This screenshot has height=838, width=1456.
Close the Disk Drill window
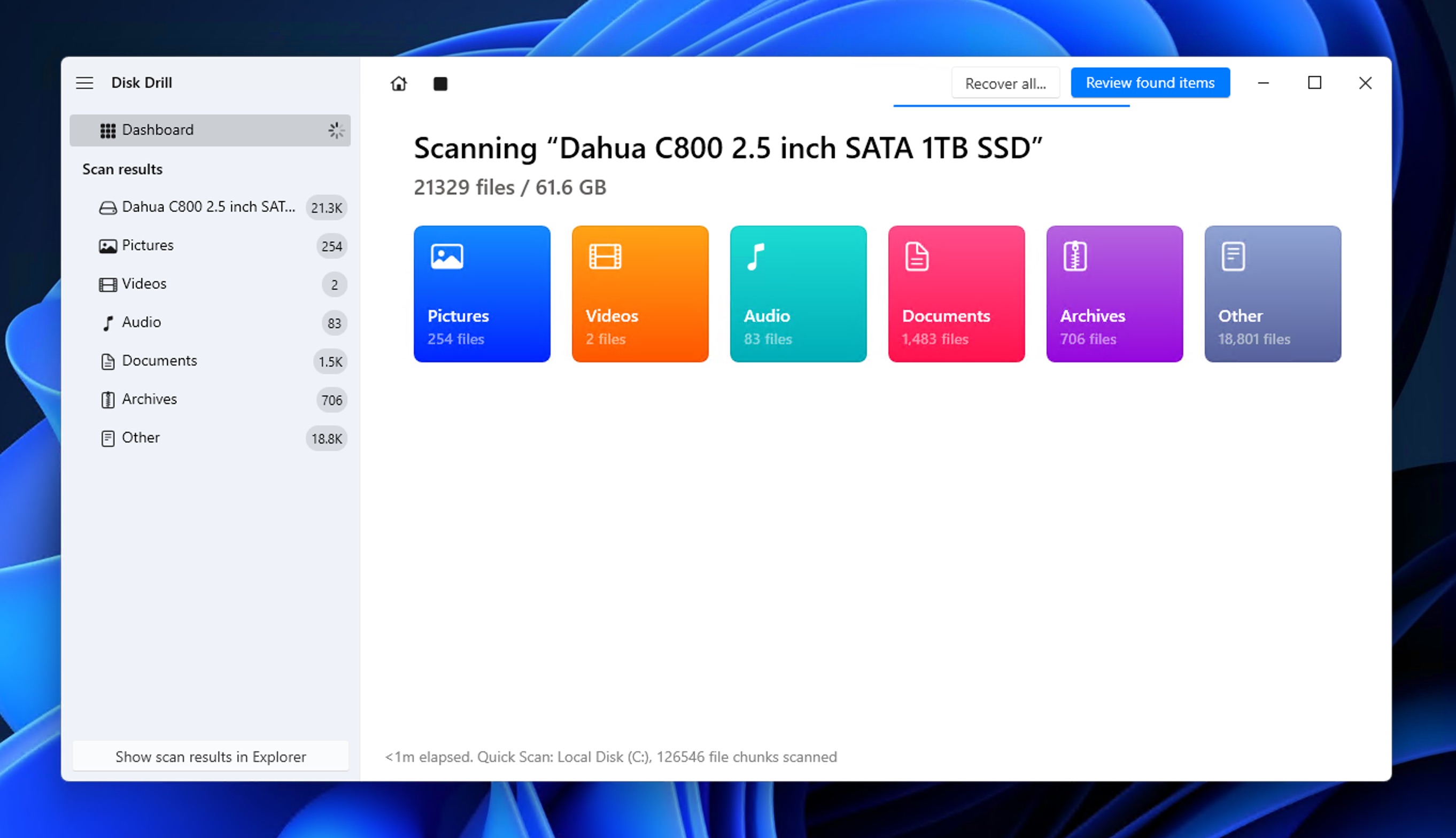[1365, 83]
